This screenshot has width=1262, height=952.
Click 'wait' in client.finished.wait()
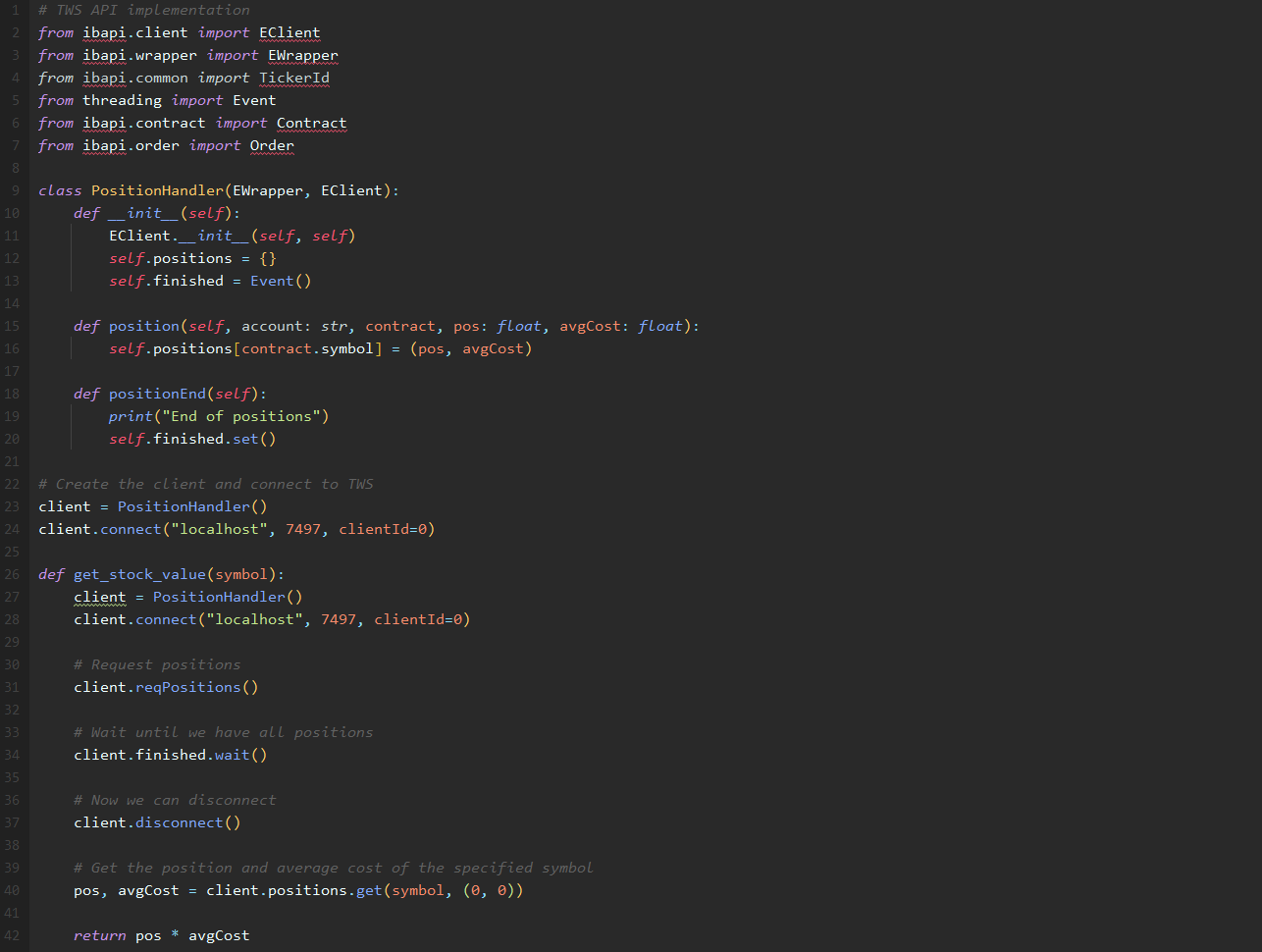[233, 755]
